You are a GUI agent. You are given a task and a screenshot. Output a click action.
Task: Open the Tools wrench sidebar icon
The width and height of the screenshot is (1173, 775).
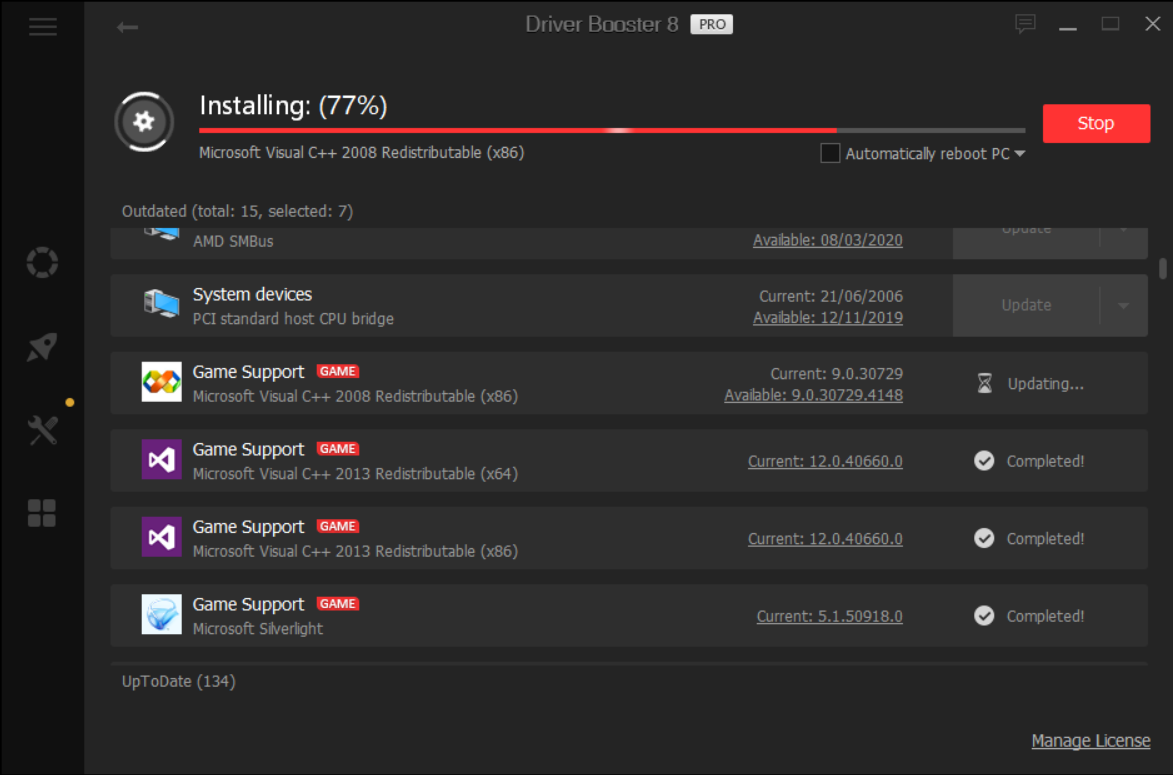(43, 430)
